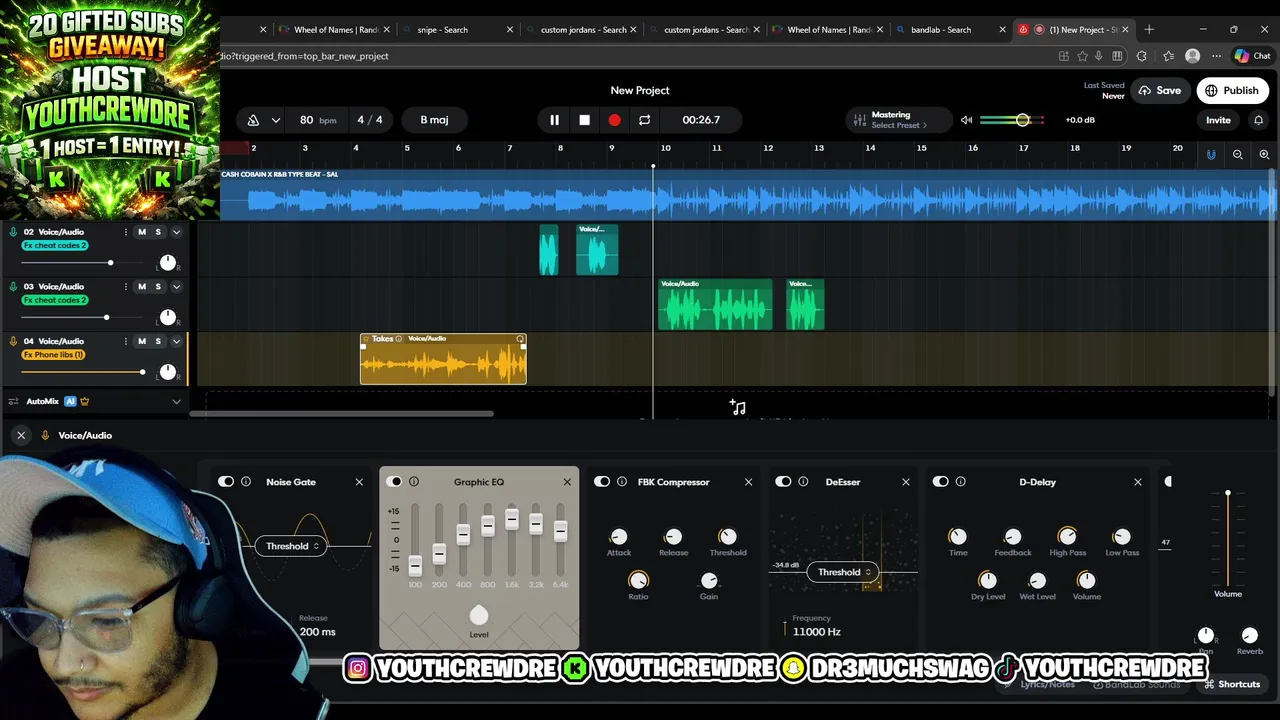The image size is (1280, 720).
Task: Open Shortcuts panel
Action: click(x=1232, y=684)
